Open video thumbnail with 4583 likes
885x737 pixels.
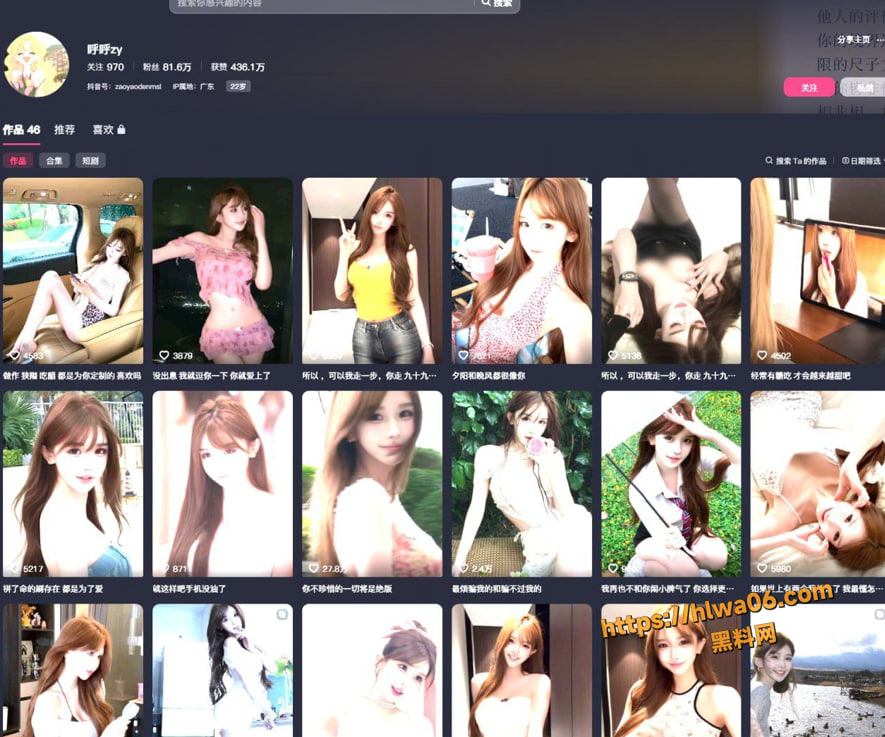click(73, 271)
